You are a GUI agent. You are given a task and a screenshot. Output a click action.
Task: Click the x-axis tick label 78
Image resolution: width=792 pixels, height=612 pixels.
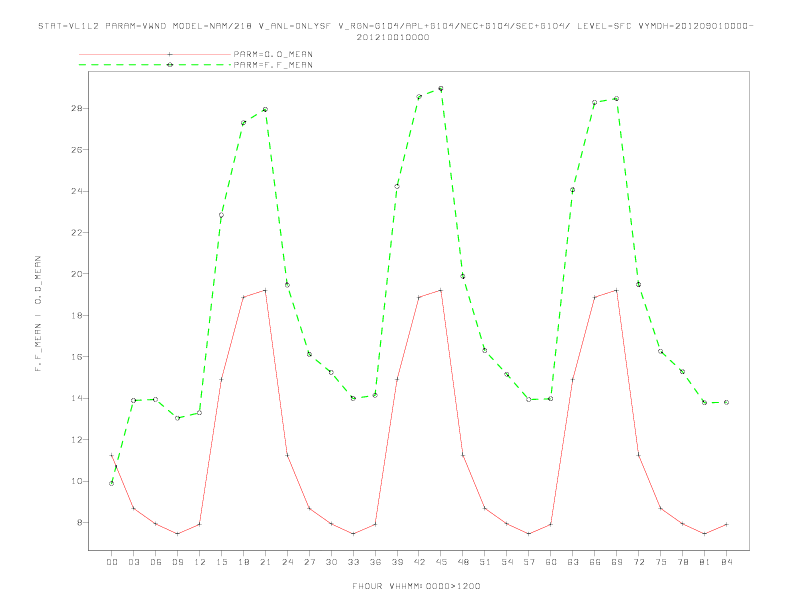(682, 562)
